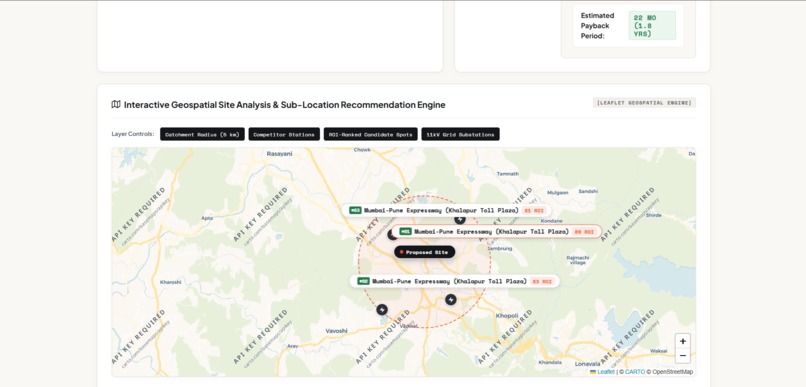
Task: Click the Mulgaon place label on the map
Action: click(x=558, y=192)
